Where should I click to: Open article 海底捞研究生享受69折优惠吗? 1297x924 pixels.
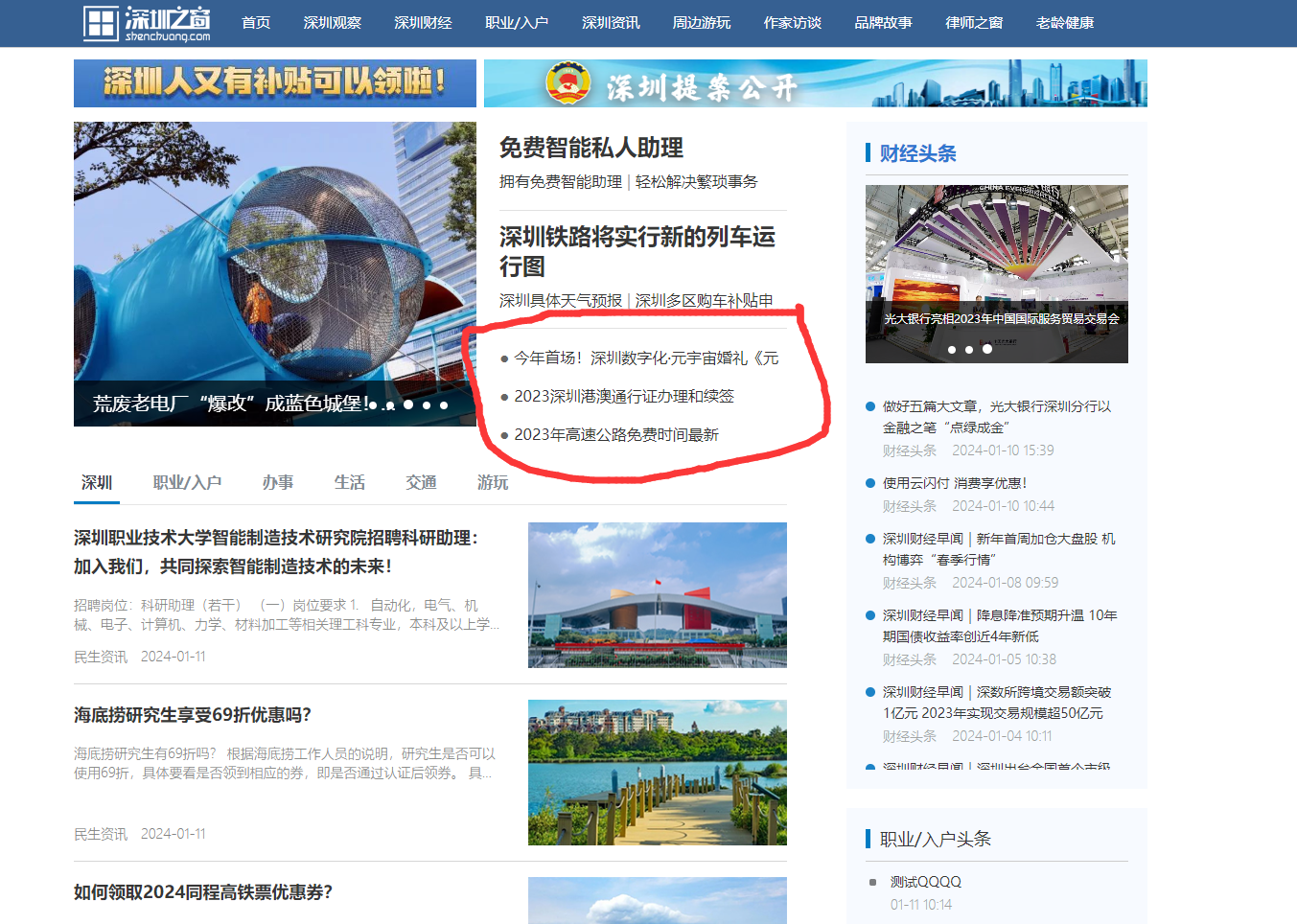(193, 715)
